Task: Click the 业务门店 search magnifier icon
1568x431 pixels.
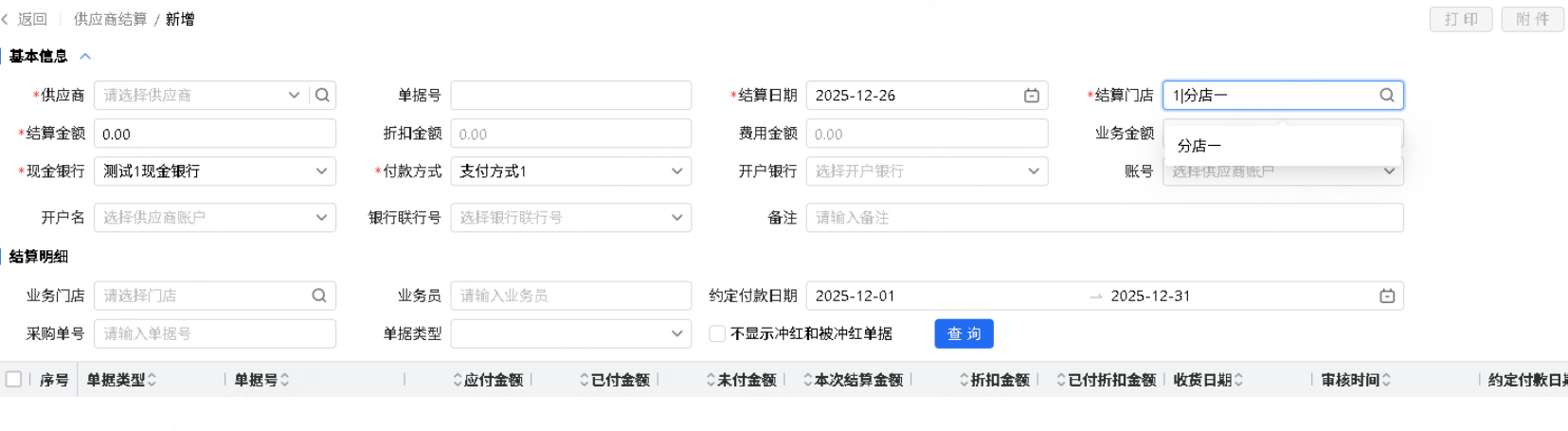Action: click(x=319, y=296)
